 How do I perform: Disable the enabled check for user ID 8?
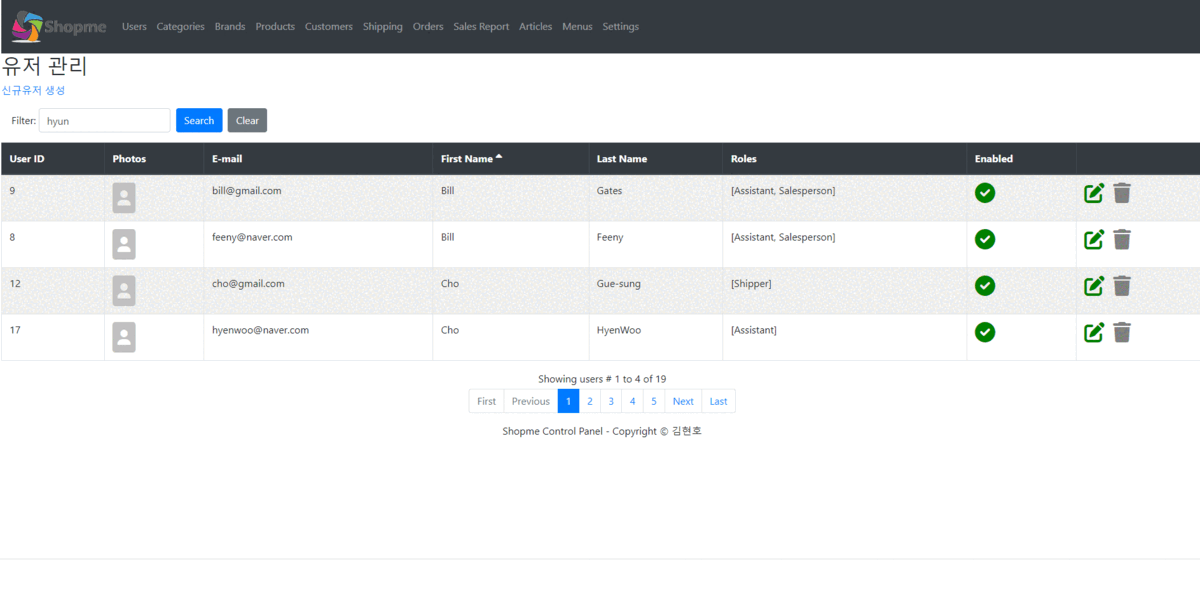pos(985,239)
